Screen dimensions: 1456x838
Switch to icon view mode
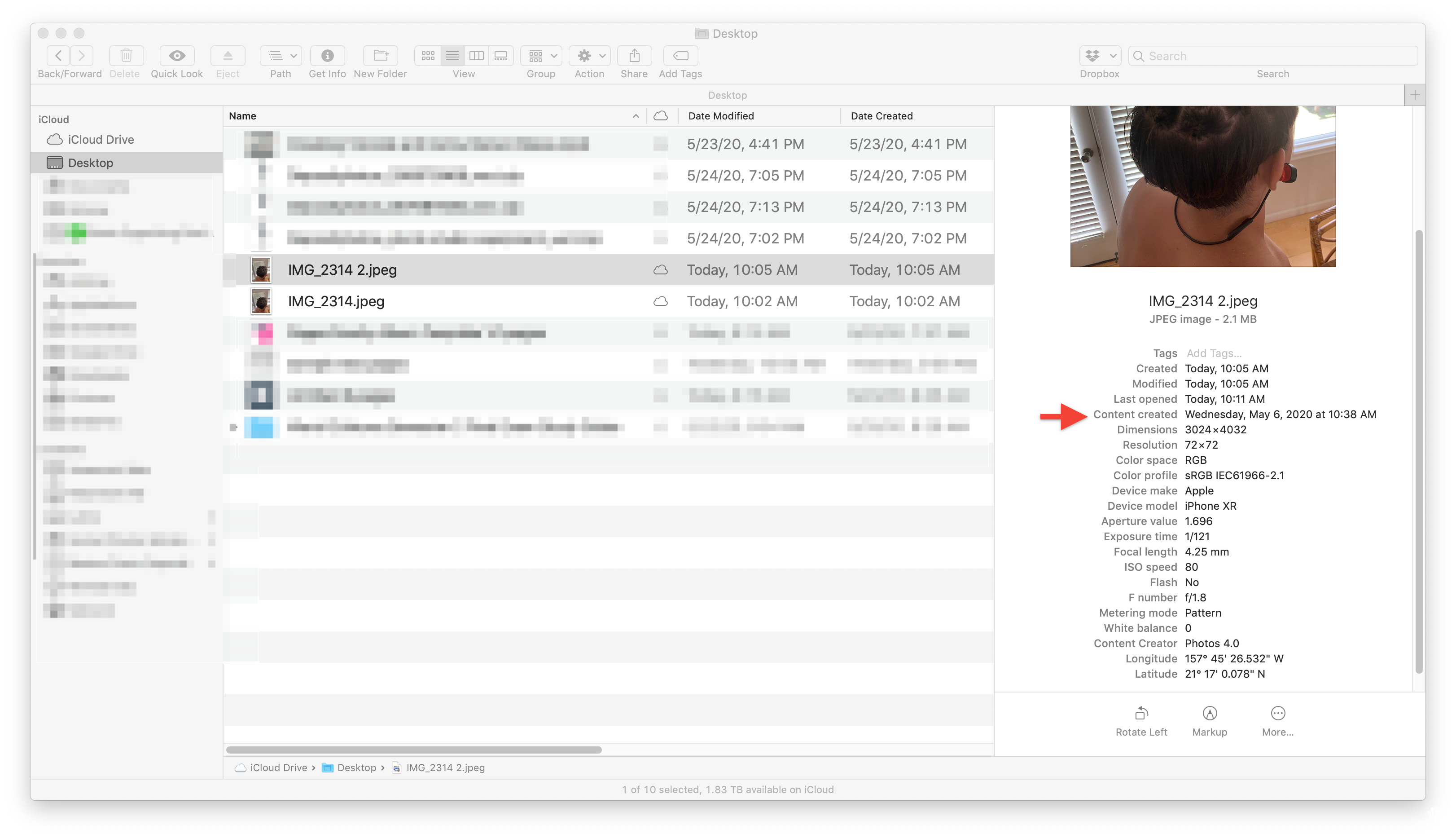[x=428, y=56]
